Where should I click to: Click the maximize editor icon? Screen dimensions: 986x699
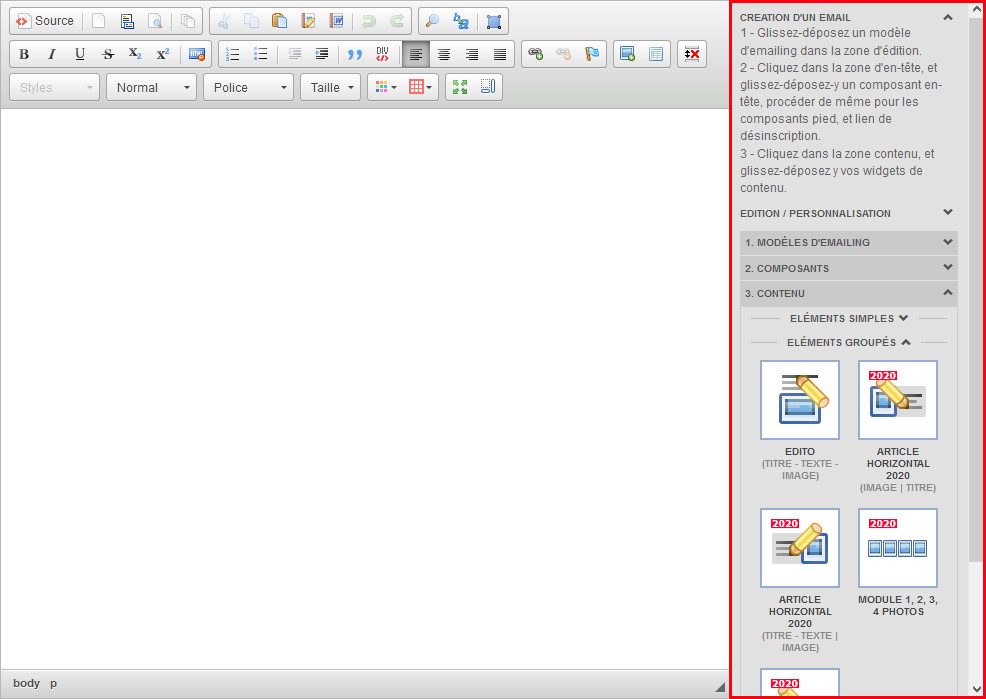pos(460,87)
